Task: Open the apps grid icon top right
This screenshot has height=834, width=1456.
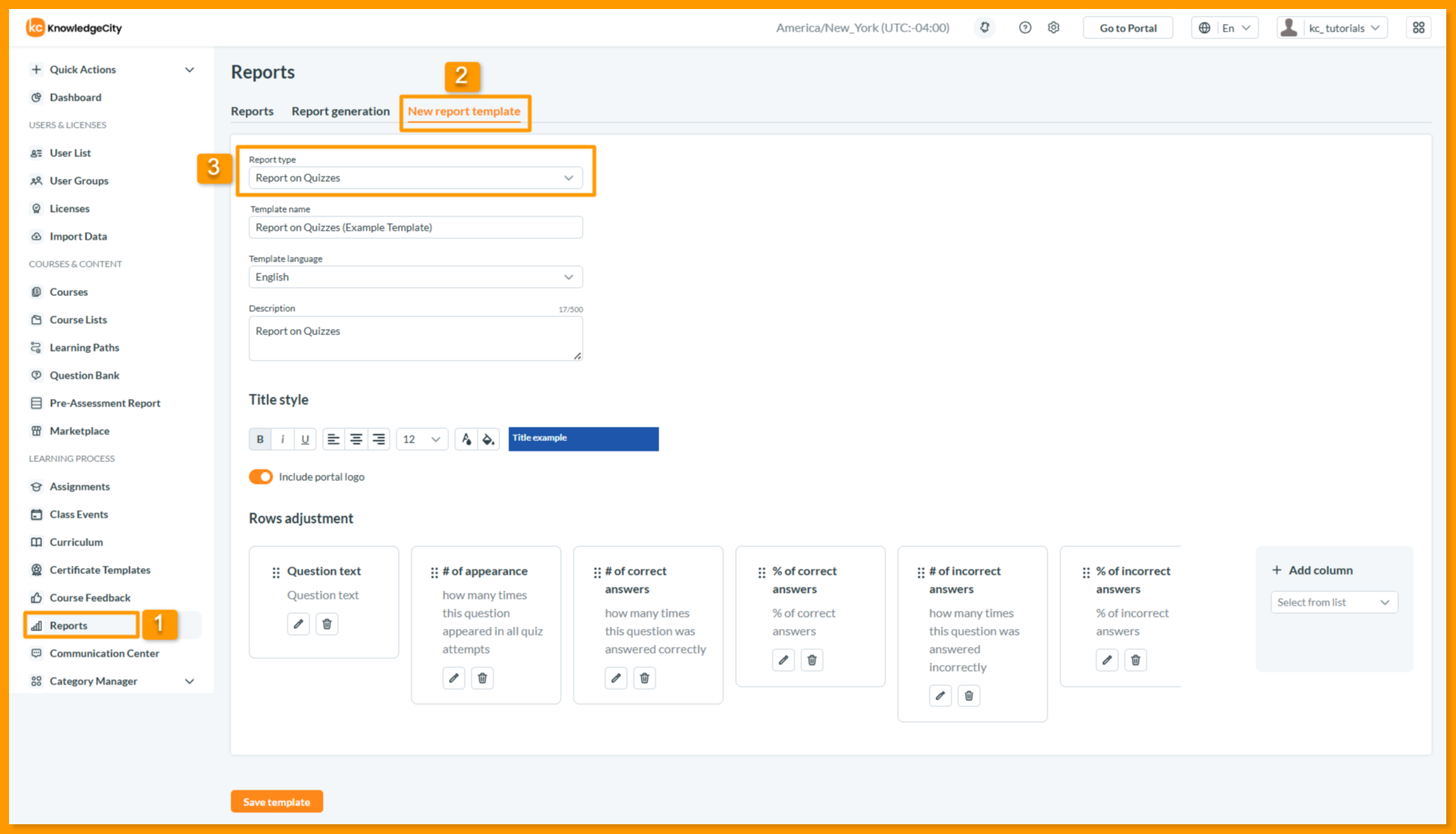Action: pos(1418,28)
